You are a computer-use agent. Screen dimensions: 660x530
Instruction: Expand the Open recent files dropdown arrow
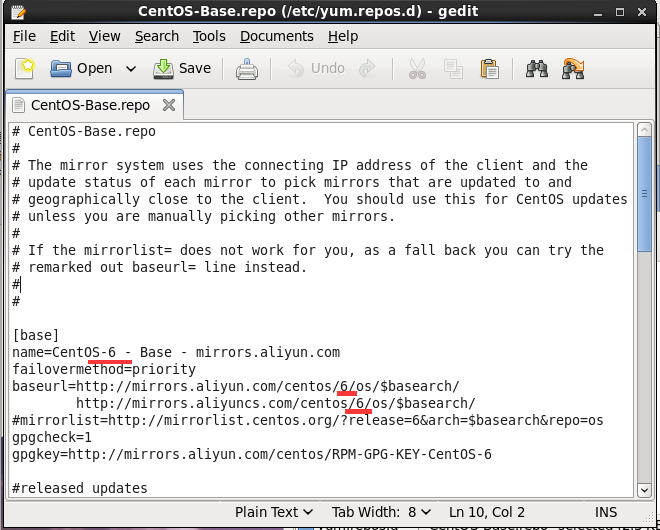[x=131, y=69]
